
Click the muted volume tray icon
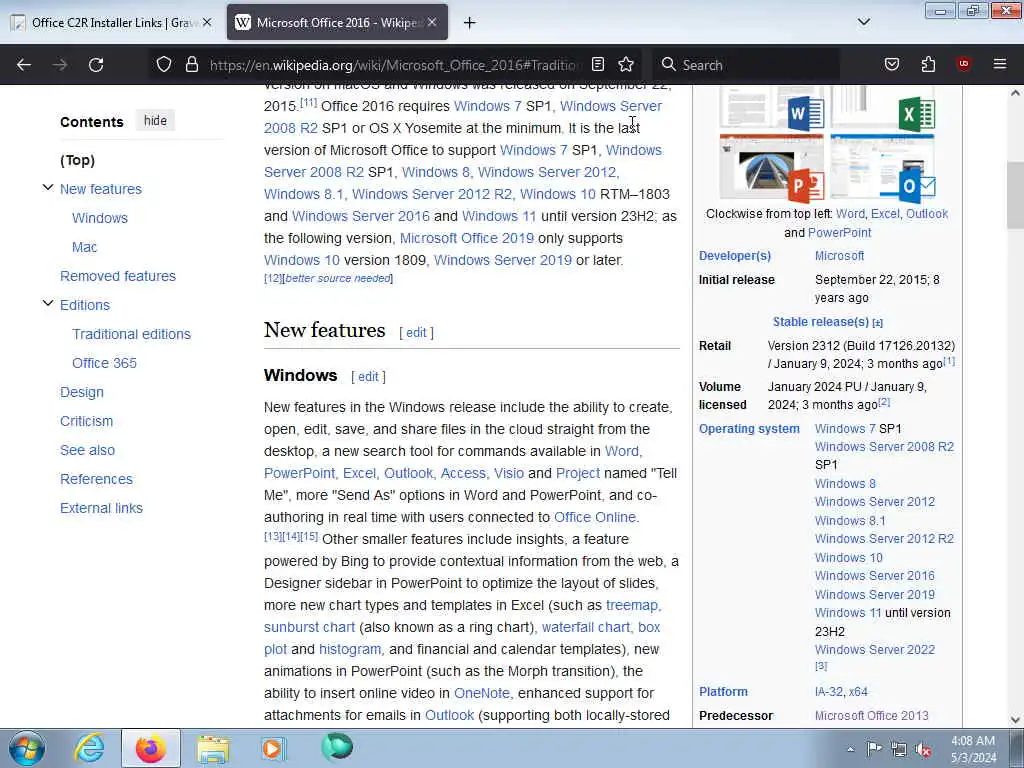[923, 749]
